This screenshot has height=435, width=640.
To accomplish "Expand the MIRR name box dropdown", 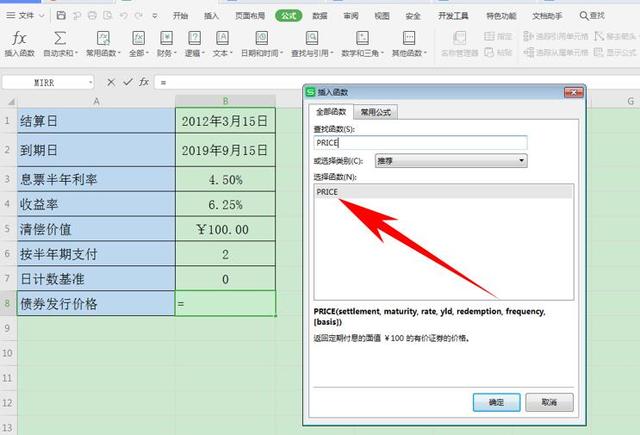I will [x=90, y=82].
